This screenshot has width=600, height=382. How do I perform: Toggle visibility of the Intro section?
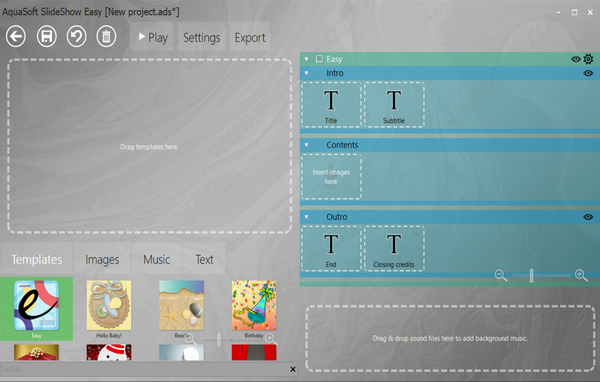(588, 73)
